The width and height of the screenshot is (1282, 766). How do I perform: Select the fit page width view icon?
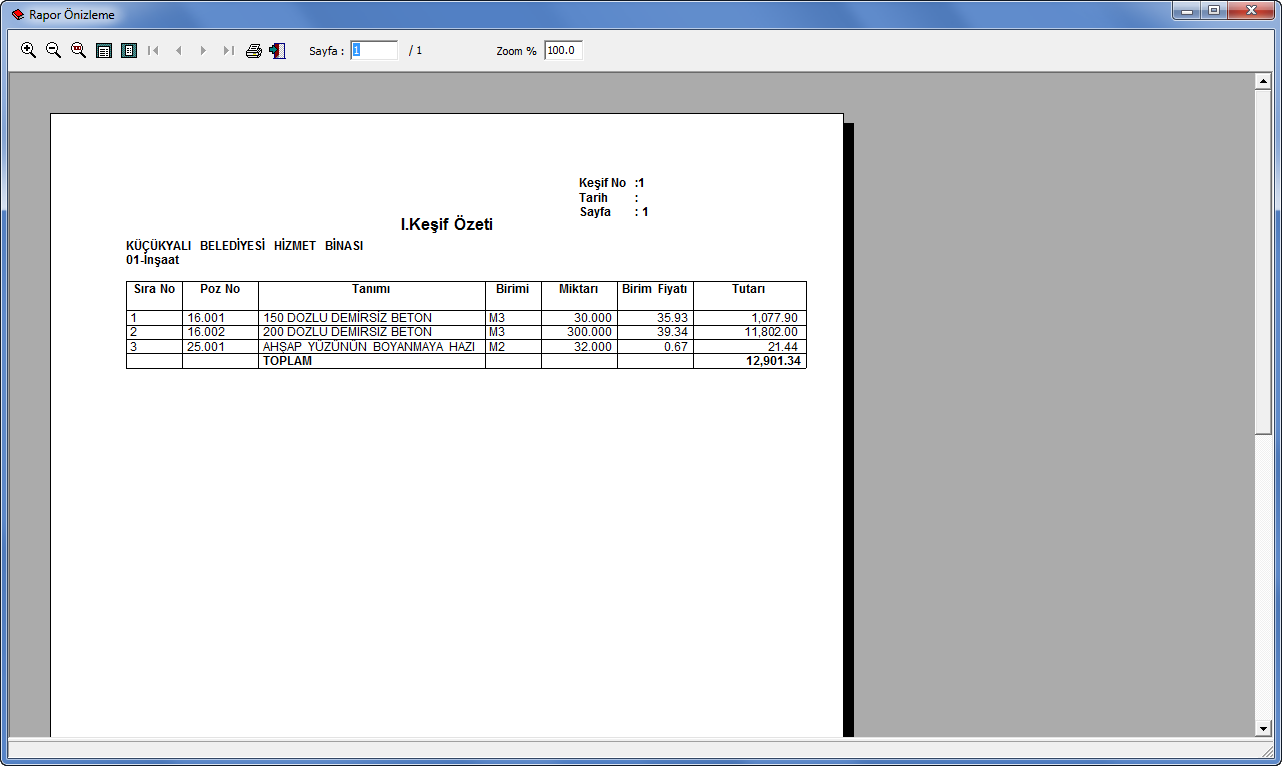click(104, 50)
